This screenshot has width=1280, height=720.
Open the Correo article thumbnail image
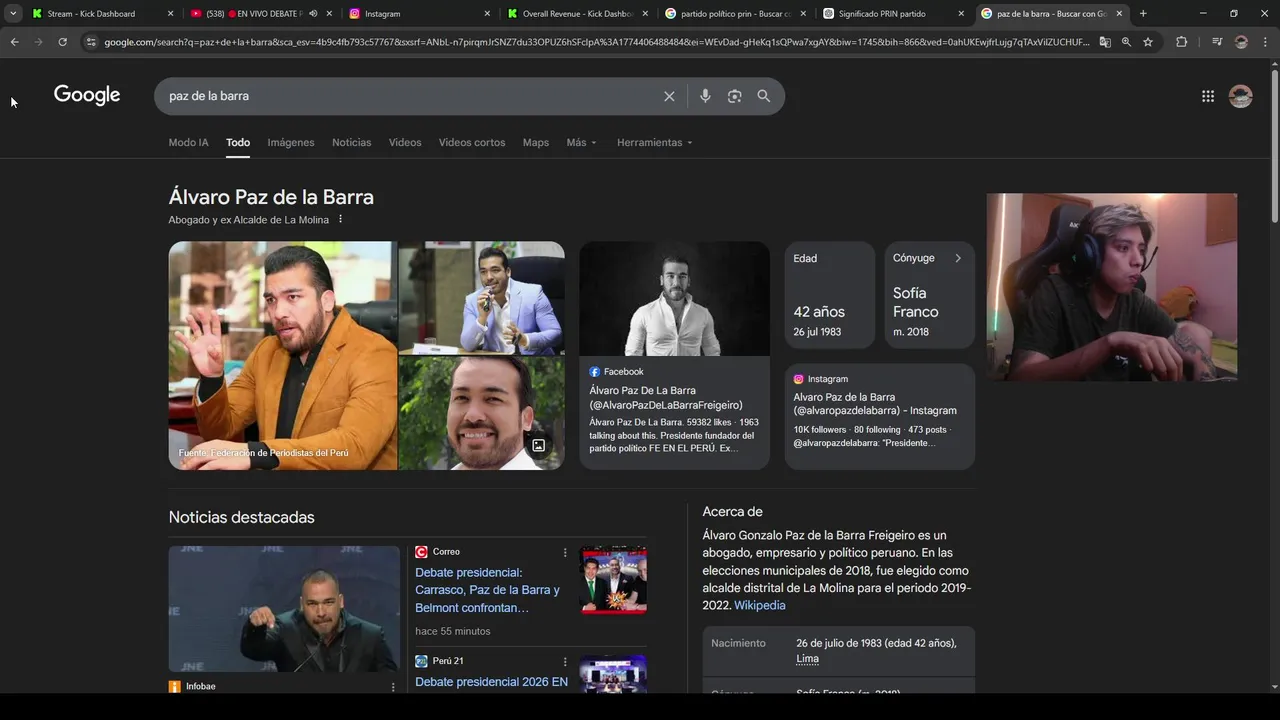[613, 580]
